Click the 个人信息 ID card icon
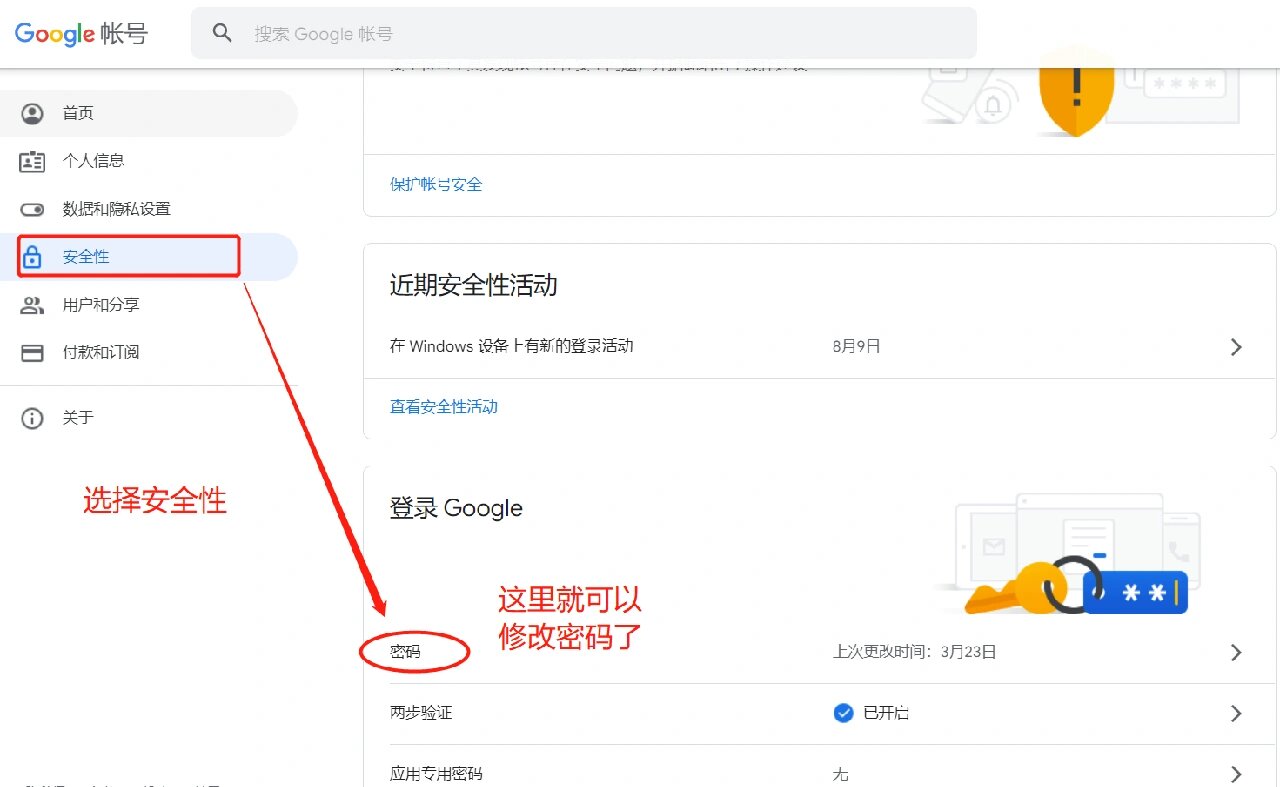1280x787 pixels. 33,161
